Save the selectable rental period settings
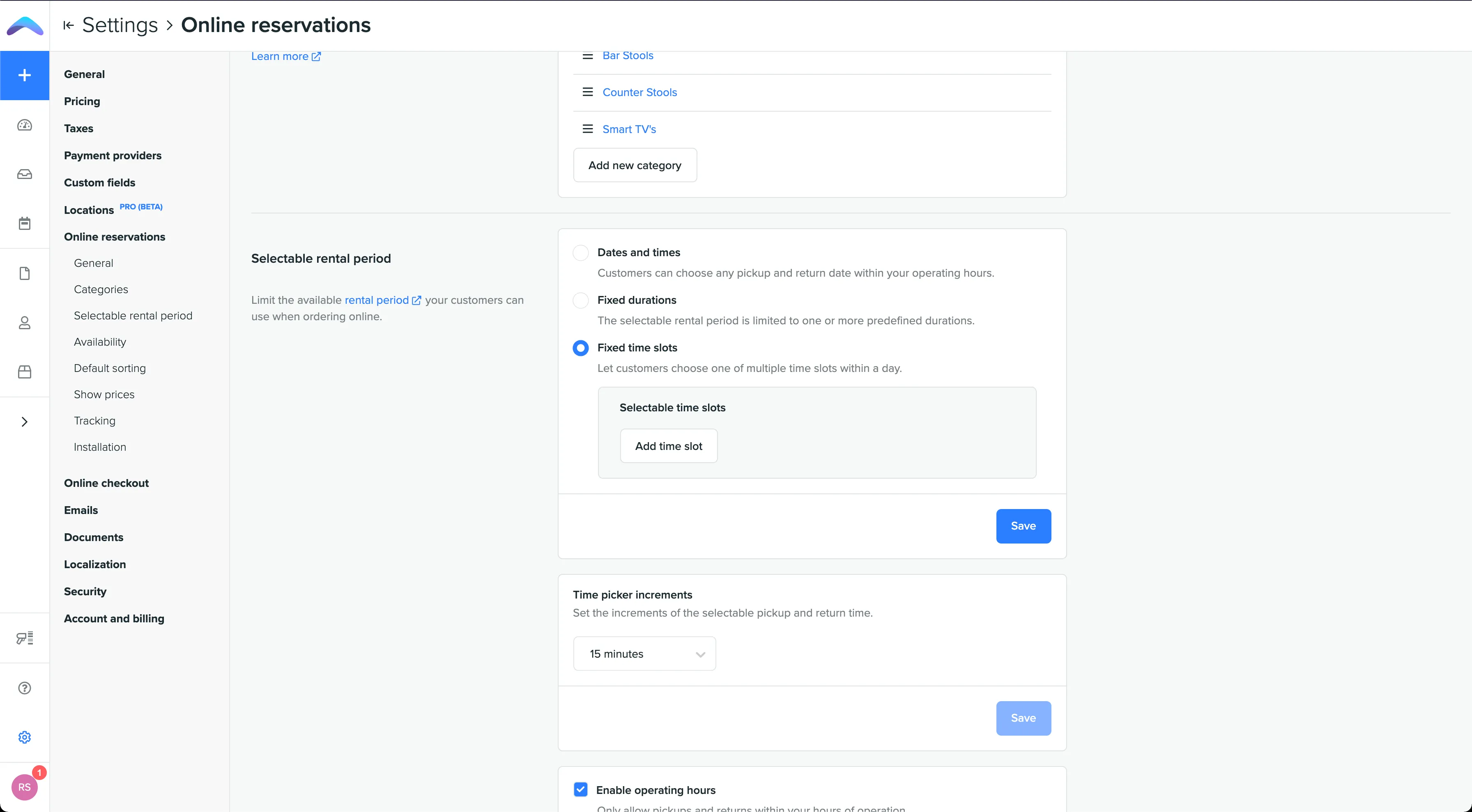1472x812 pixels. pos(1023,526)
